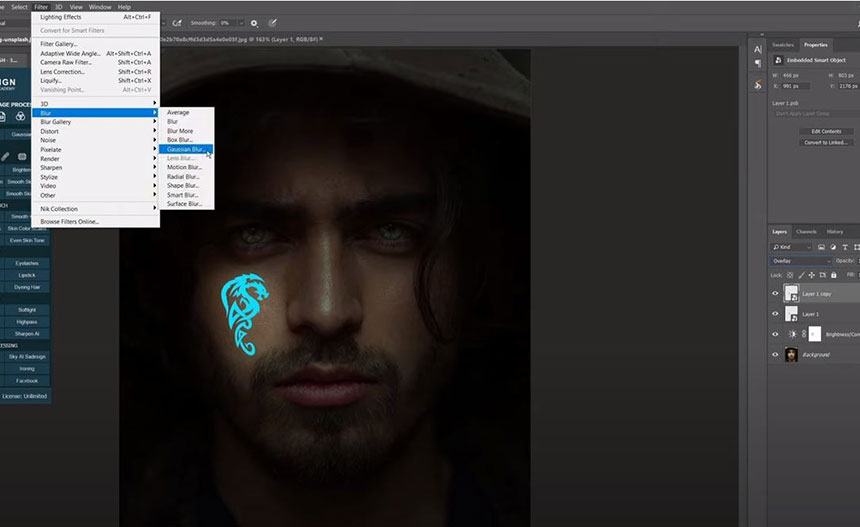The height and width of the screenshot is (527, 860).
Task: Click the smoothing options gear icon
Action: 254,22
